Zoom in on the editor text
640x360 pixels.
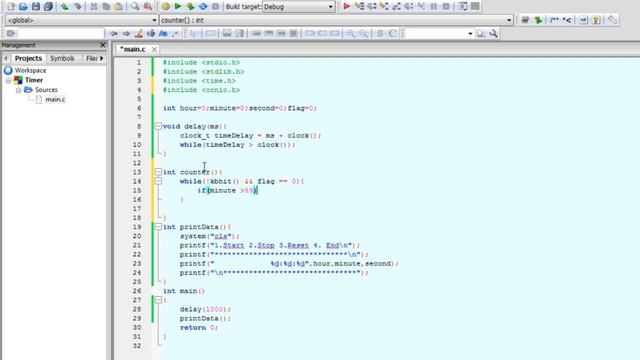coord(351,33)
